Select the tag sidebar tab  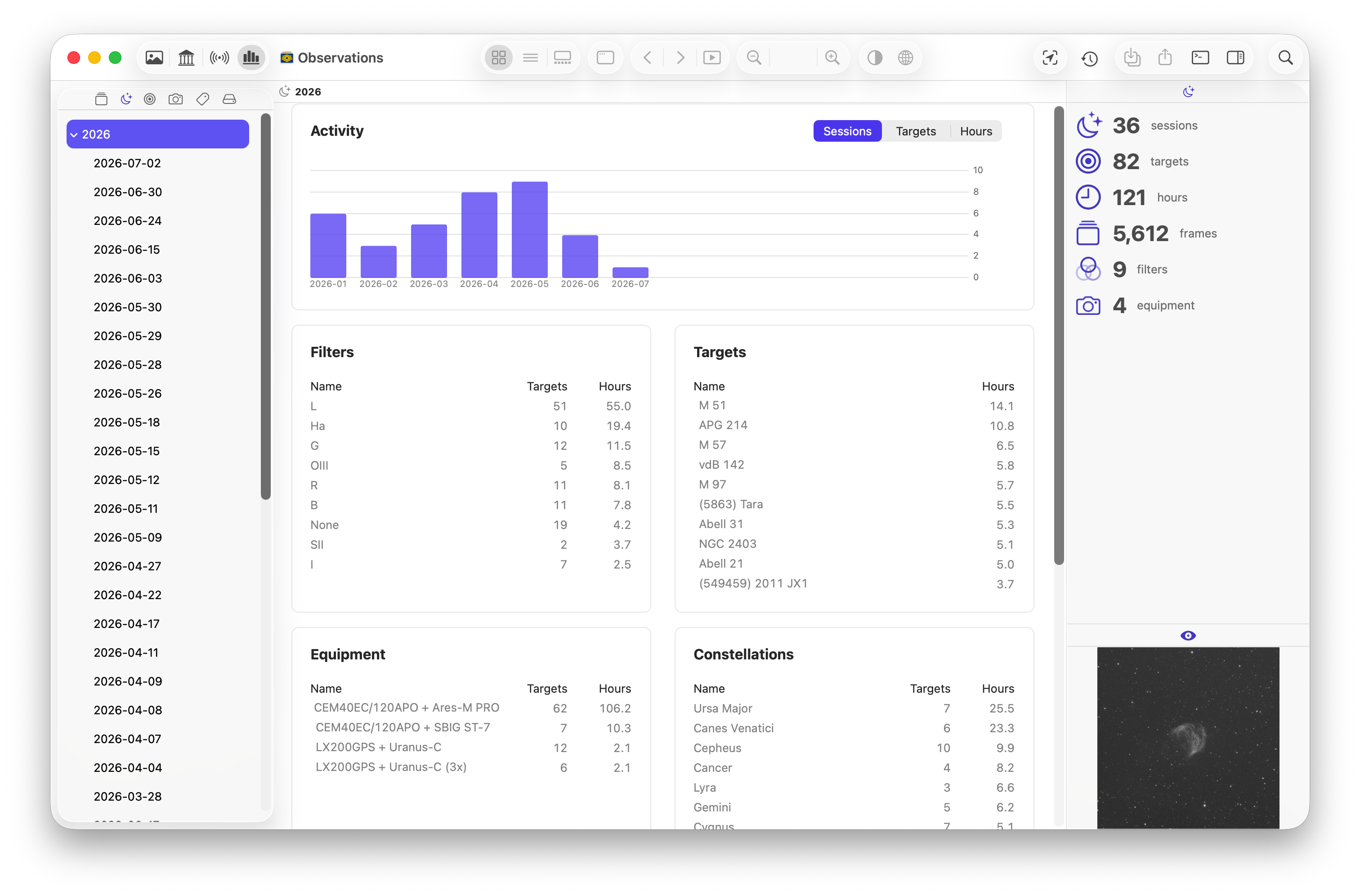coord(203,99)
